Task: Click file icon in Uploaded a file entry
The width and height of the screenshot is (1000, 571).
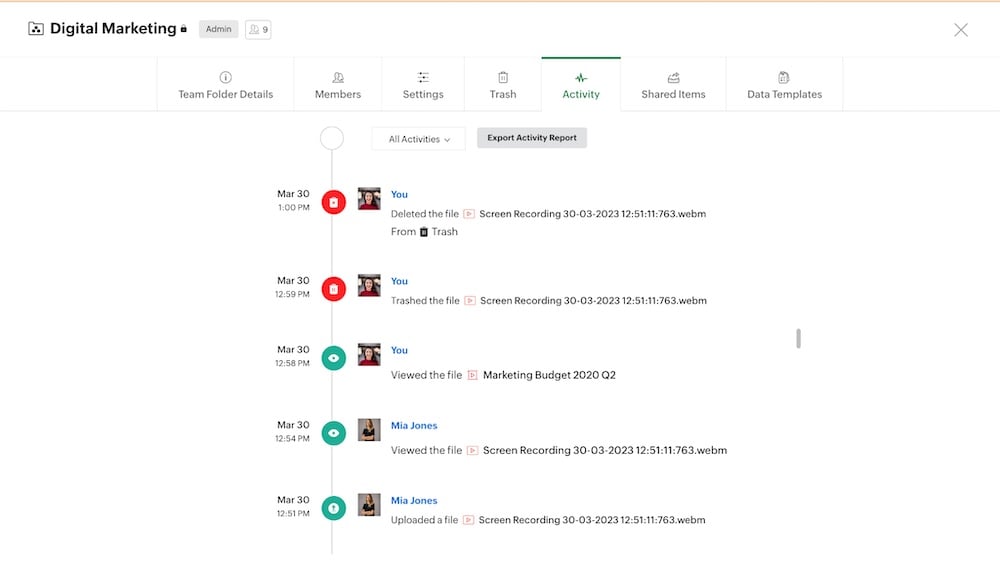Action: (x=468, y=520)
